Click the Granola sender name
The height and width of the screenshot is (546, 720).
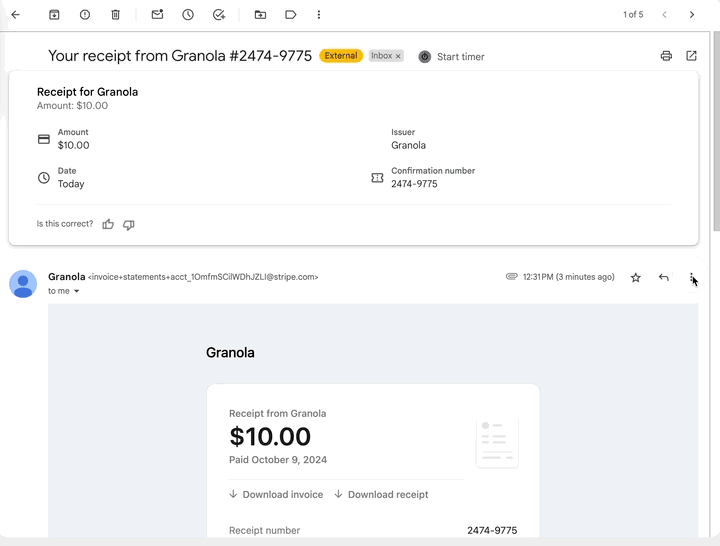67,277
